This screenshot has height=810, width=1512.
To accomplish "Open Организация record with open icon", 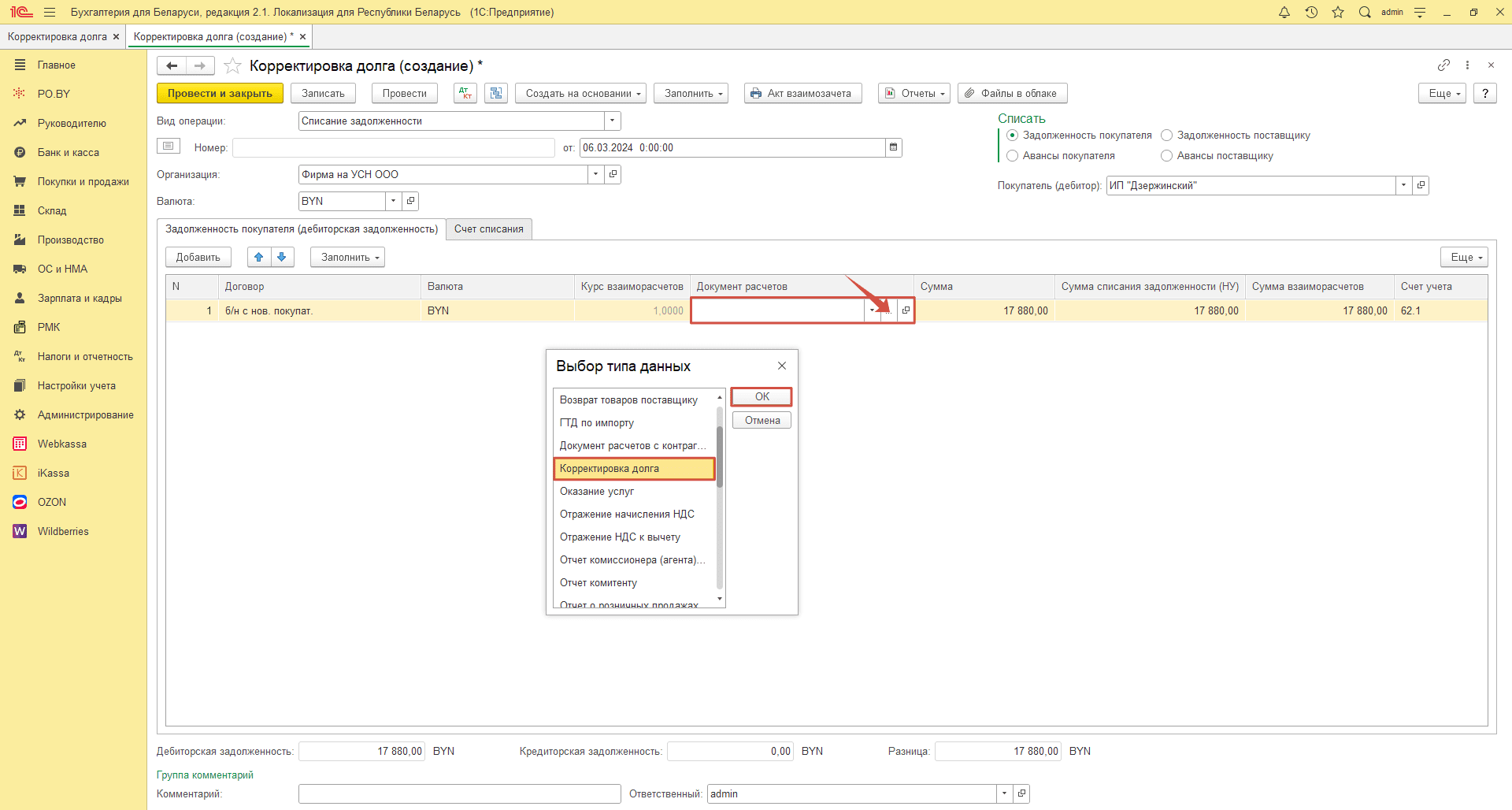I will 613,174.
